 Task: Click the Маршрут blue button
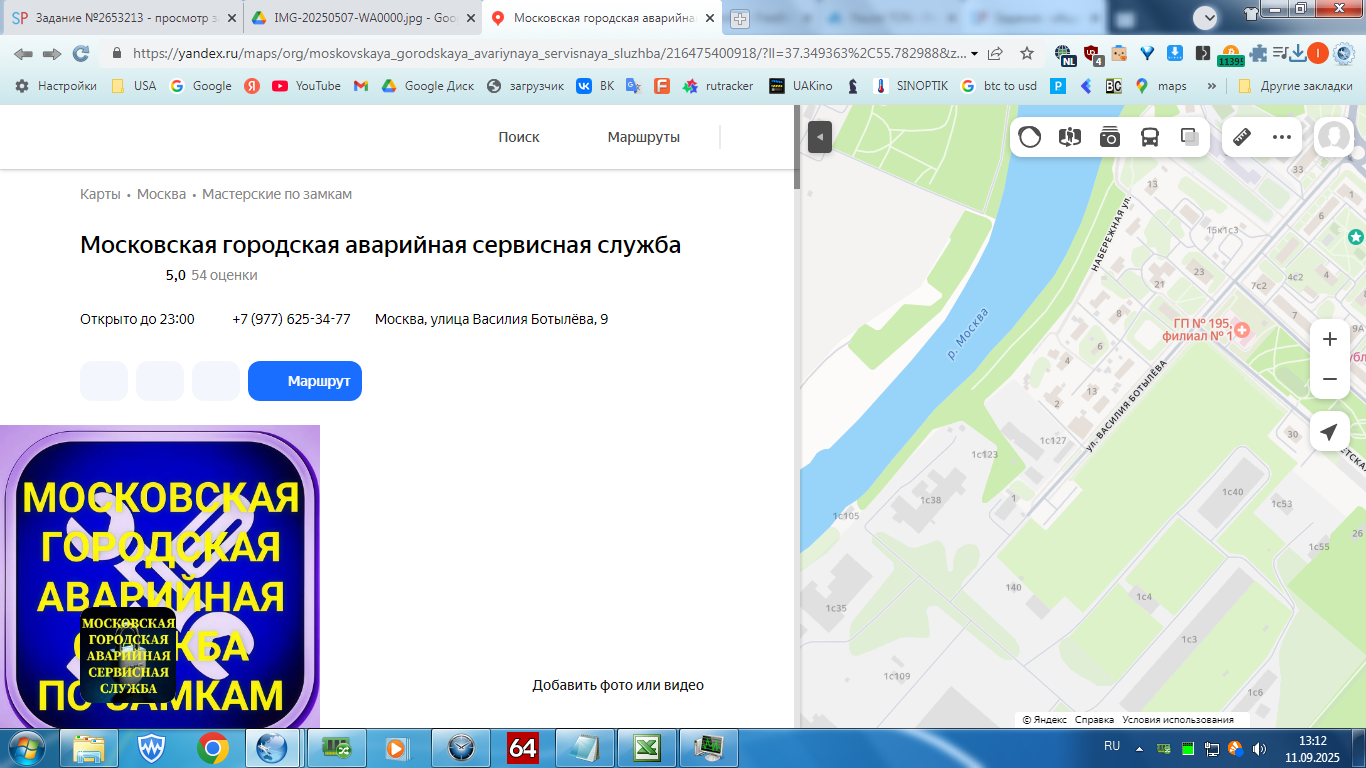[x=305, y=381]
